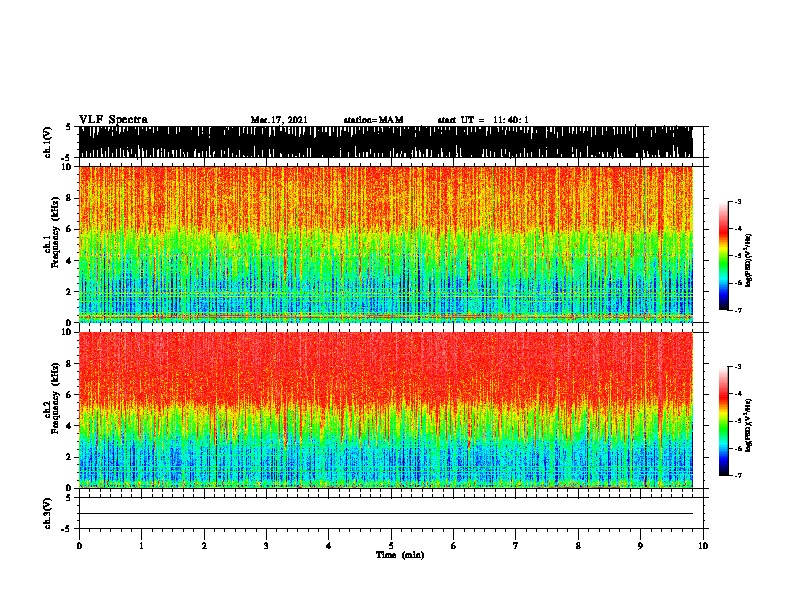Click the flat ch.3 voltage trace line

[x=386, y=514]
